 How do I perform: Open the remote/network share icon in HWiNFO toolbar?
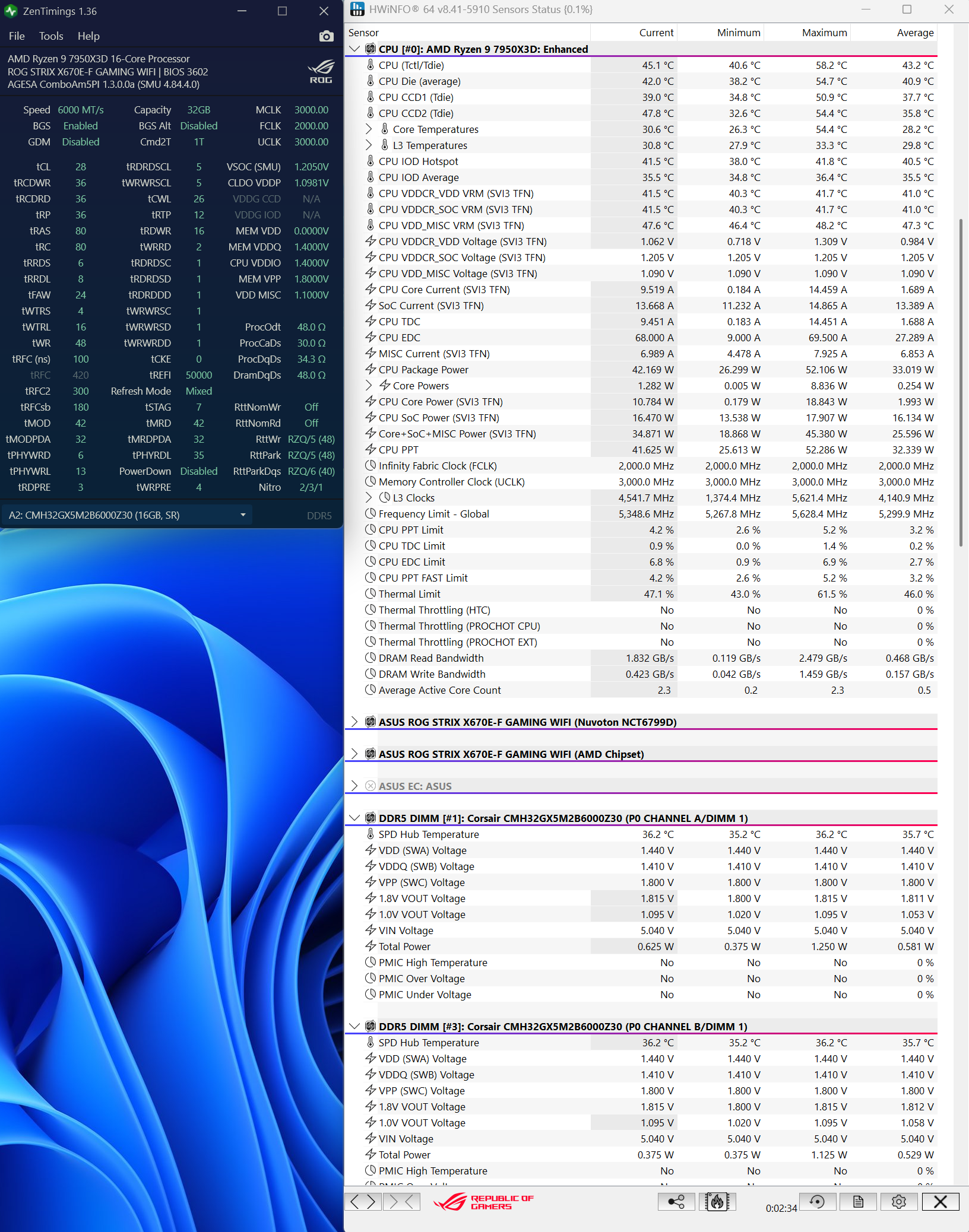click(676, 1202)
